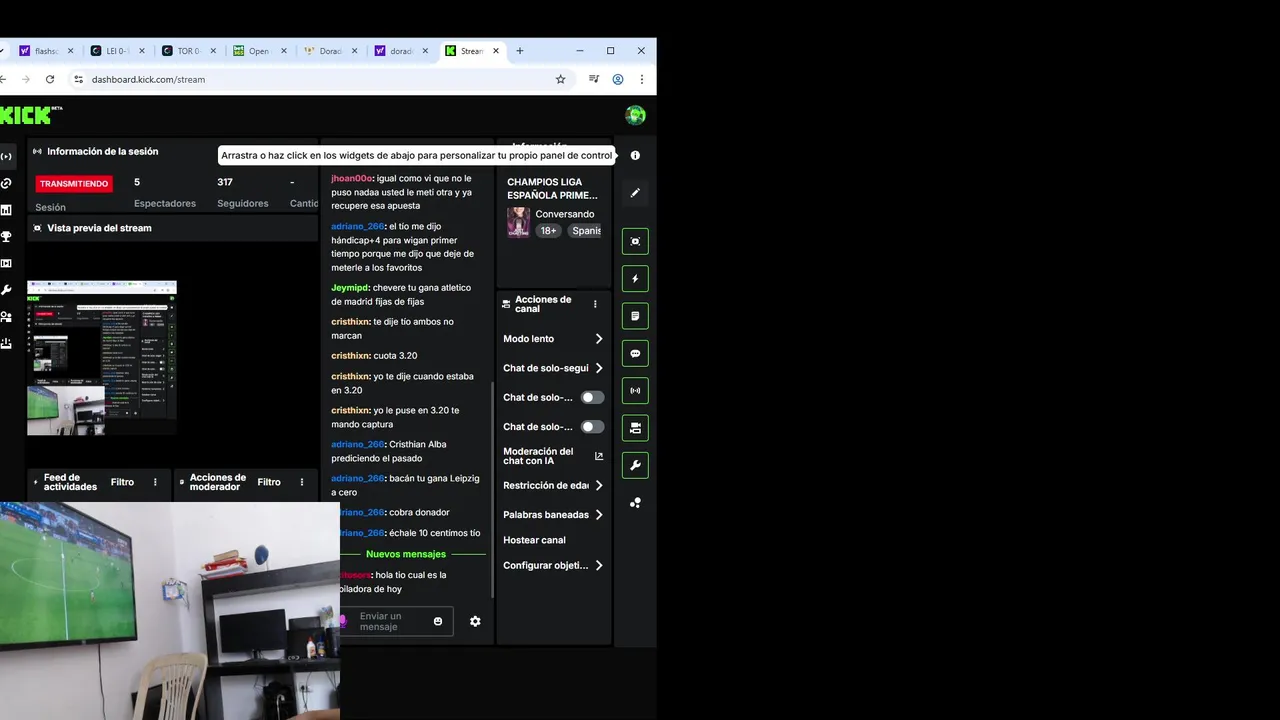1280x720 pixels.
Task: Toggle the chat bubble widget icon
Action: tap(635, 353)
